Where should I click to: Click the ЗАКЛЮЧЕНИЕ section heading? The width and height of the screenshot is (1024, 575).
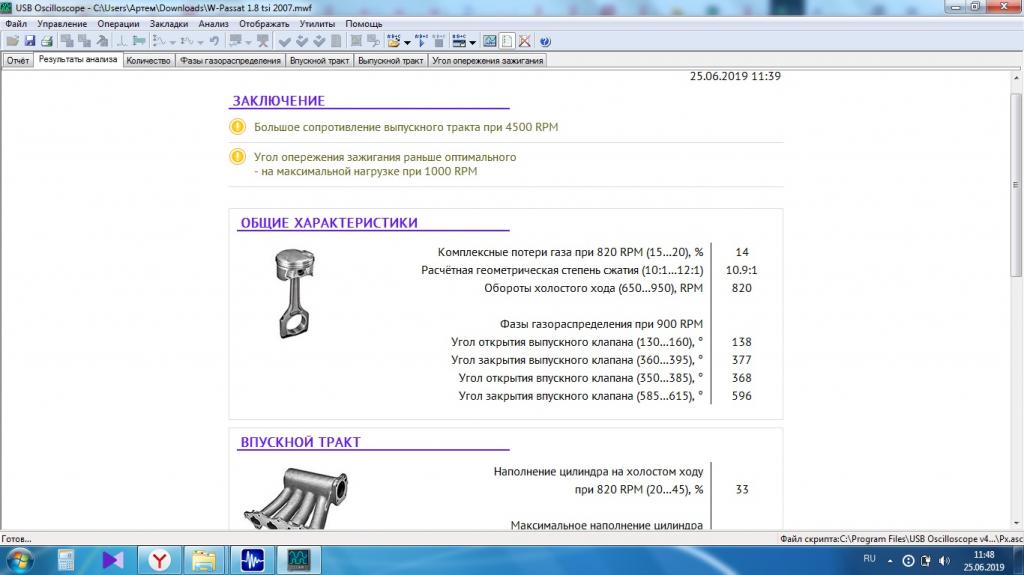tap(279, 101)
